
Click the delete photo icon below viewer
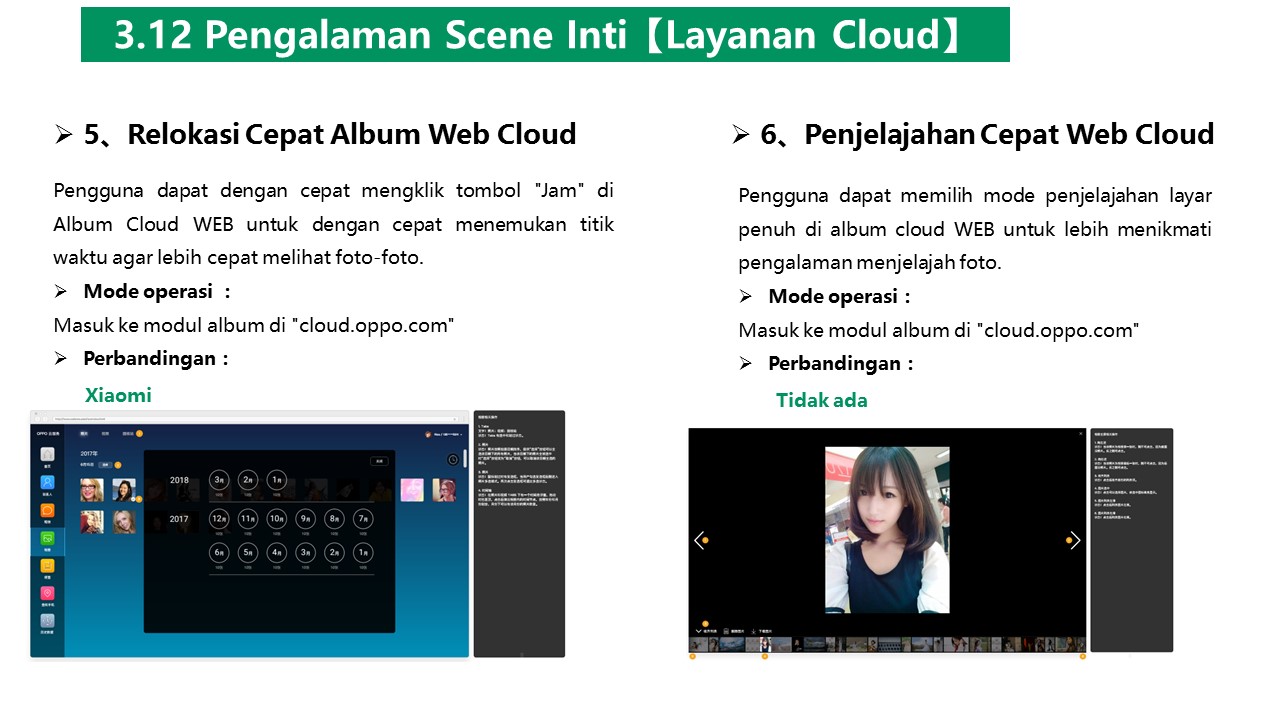tap(727, 632)
